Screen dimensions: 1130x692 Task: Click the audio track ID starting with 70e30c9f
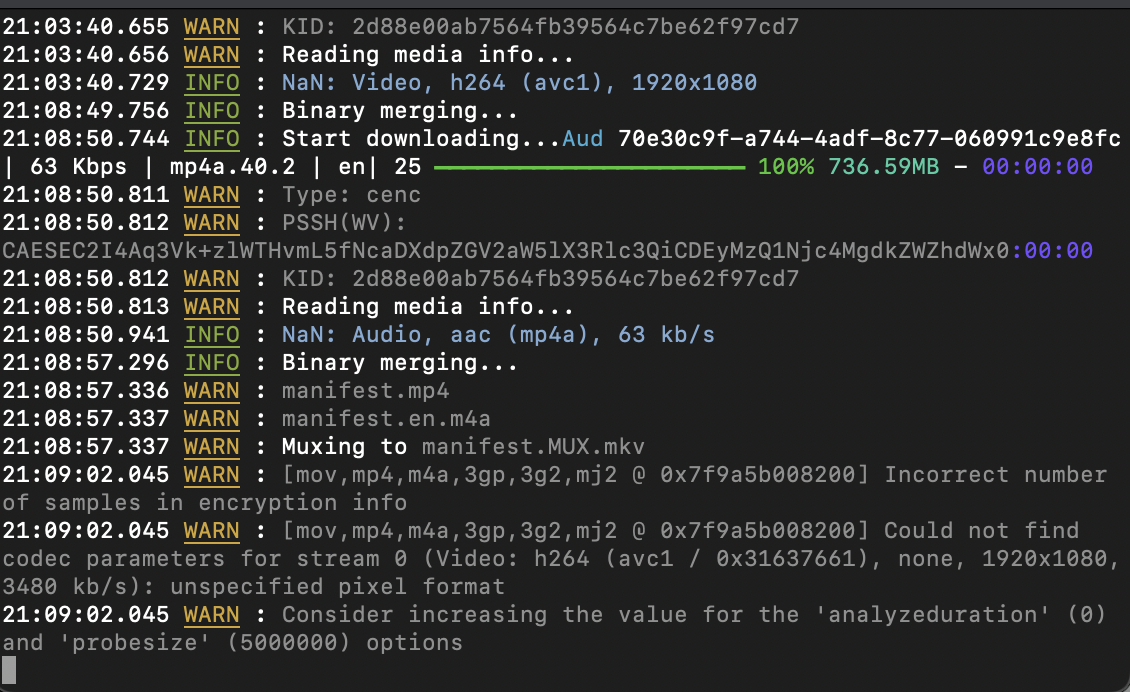pyautogui.click(x=869, y=139)
